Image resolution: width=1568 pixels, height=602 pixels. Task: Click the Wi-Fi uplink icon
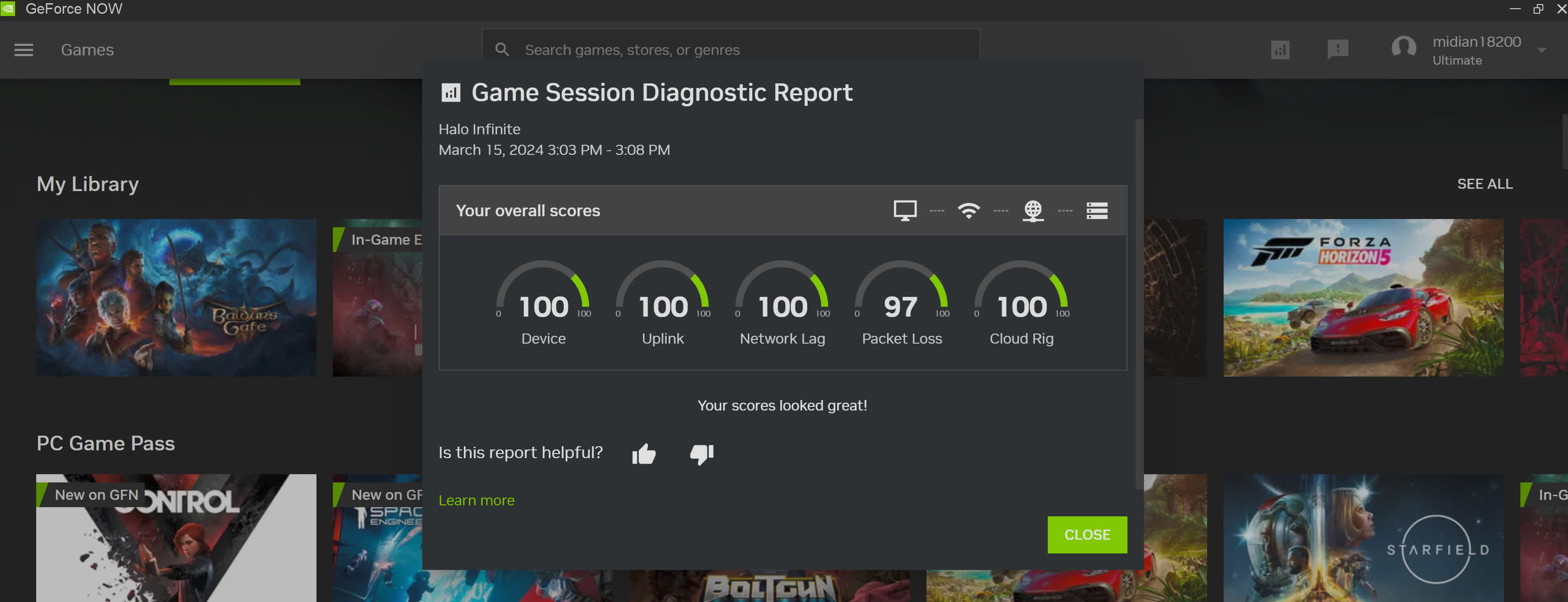point(969,211)
